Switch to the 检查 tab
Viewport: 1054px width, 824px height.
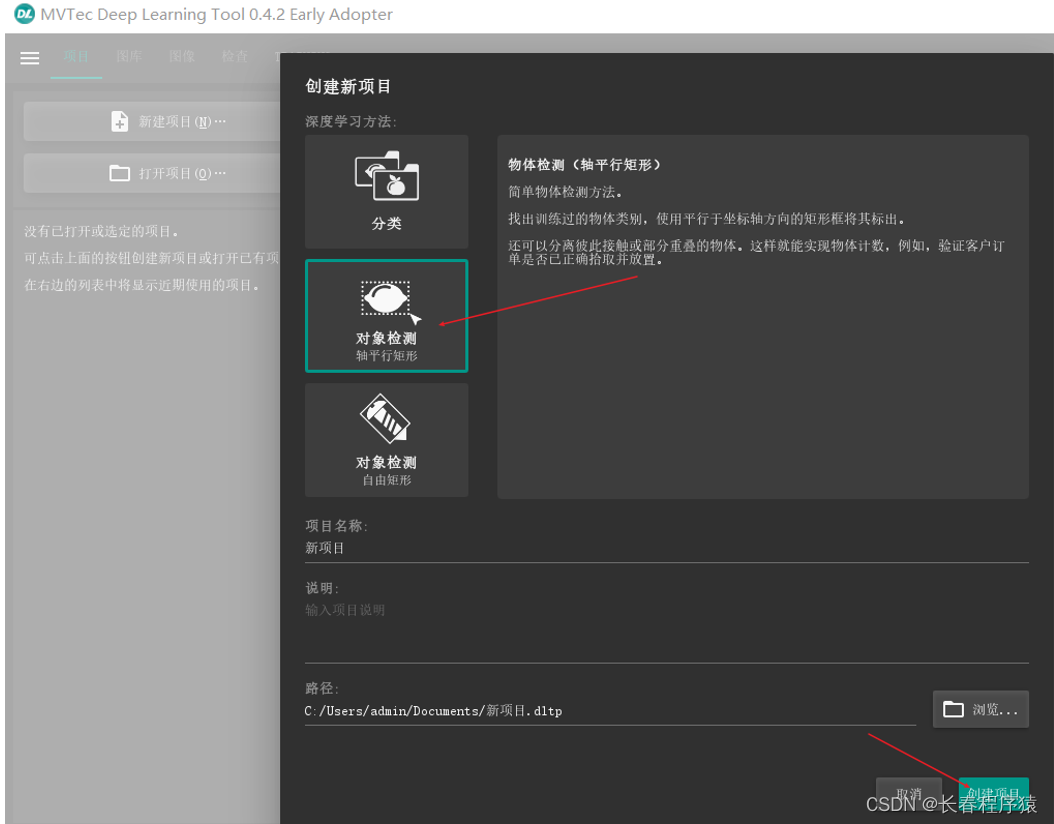[235, 57]
